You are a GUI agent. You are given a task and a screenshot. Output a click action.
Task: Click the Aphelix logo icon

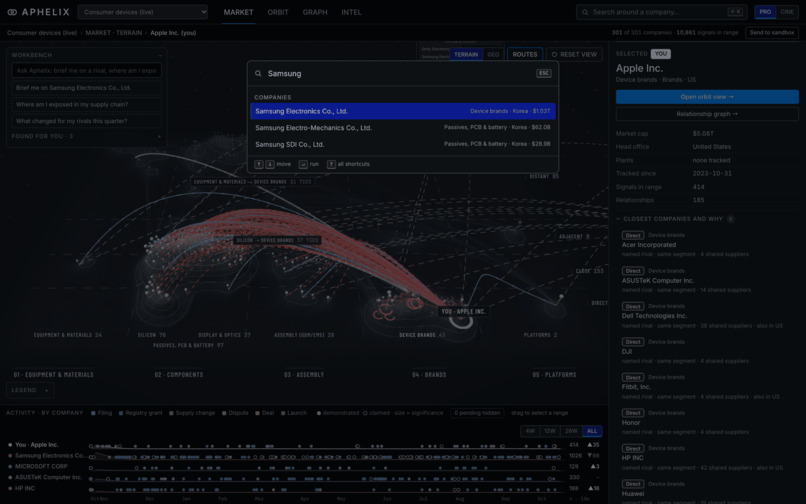12,12
